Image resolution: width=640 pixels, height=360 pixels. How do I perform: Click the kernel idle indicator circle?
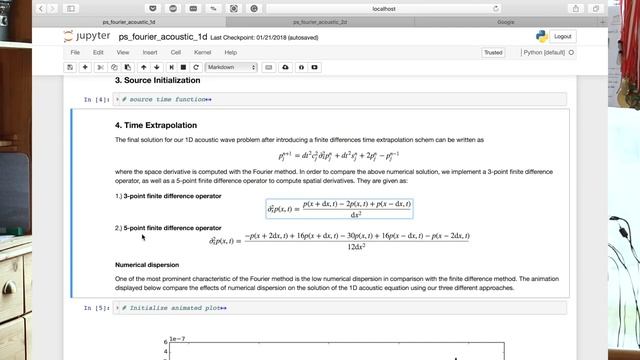(x=571, y=52)
